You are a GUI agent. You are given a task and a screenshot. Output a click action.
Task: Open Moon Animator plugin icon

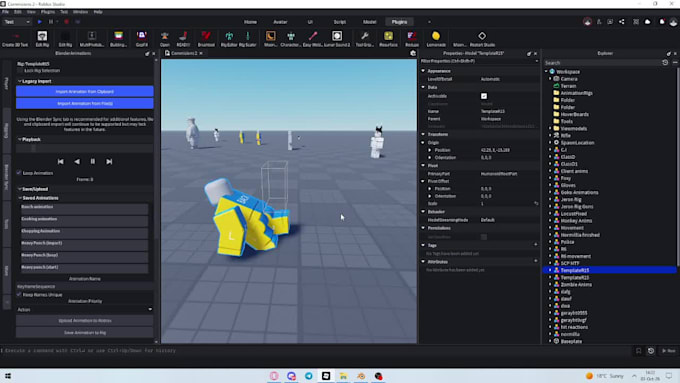coord(271,39)
